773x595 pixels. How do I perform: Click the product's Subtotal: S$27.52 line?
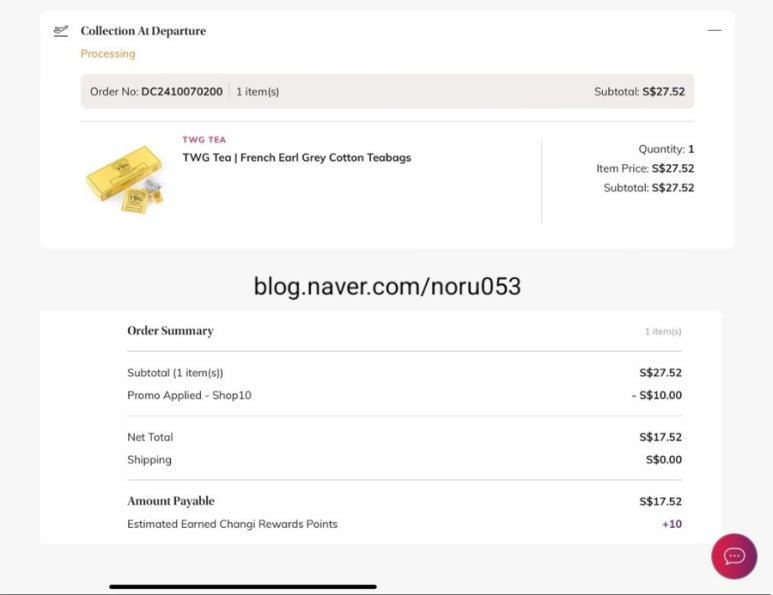coord(649,188)
